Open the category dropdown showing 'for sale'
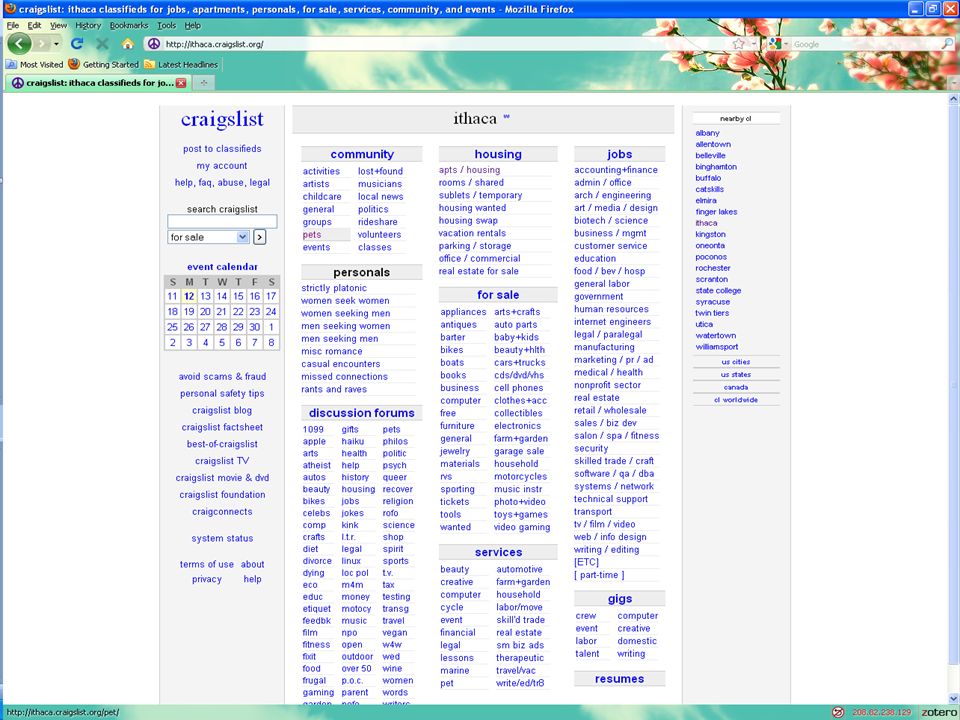Screen dimensions: 960x720 (x=209, y=237)
